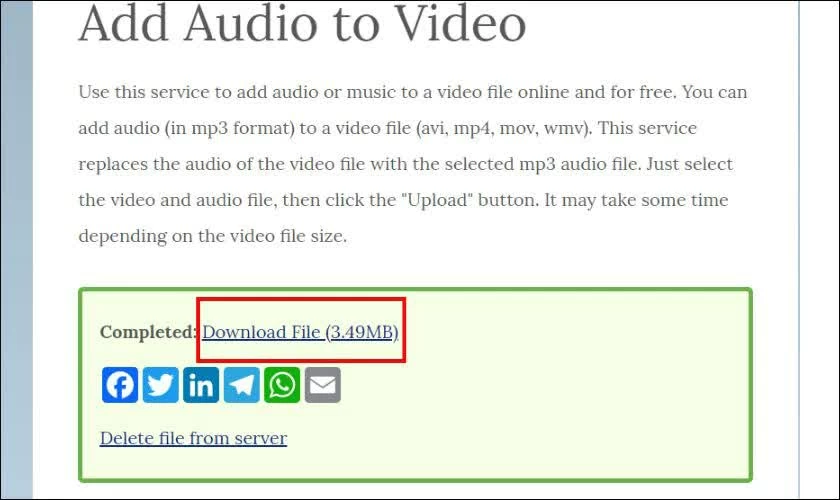Share result via LinkedIn icon

201,385
